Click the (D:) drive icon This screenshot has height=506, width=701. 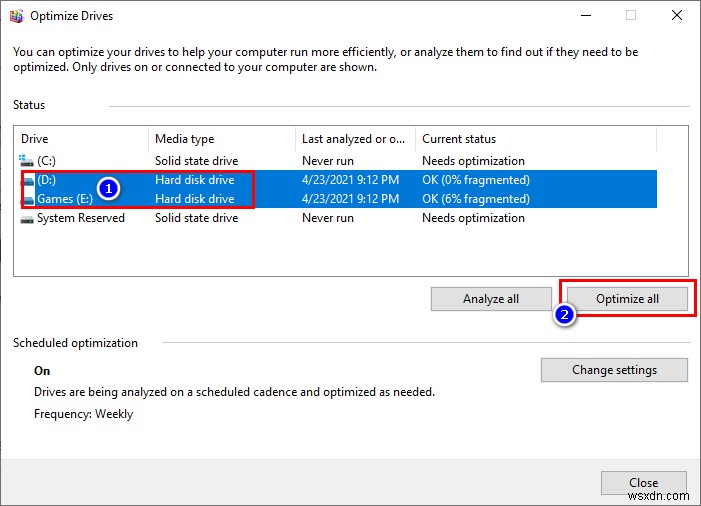(x=28, y=180)
